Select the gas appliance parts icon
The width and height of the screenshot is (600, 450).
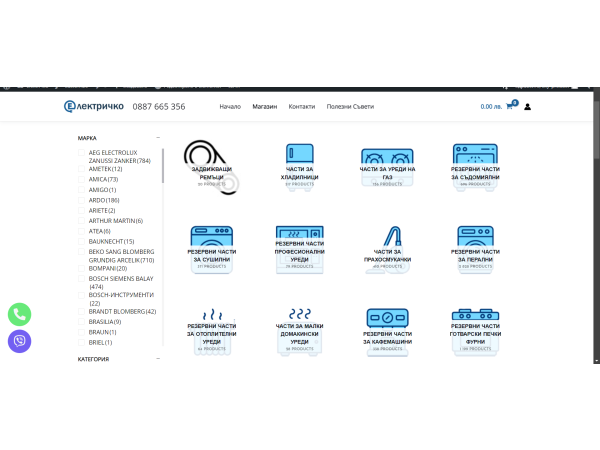click(387, 159)
